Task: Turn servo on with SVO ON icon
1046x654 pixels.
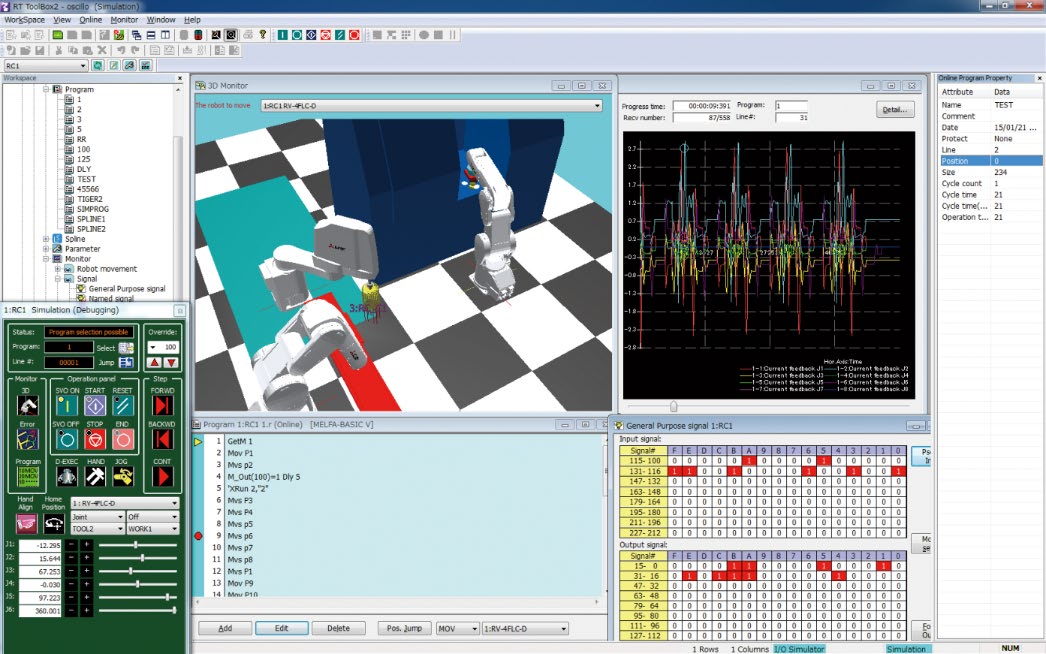Action: 67,406
